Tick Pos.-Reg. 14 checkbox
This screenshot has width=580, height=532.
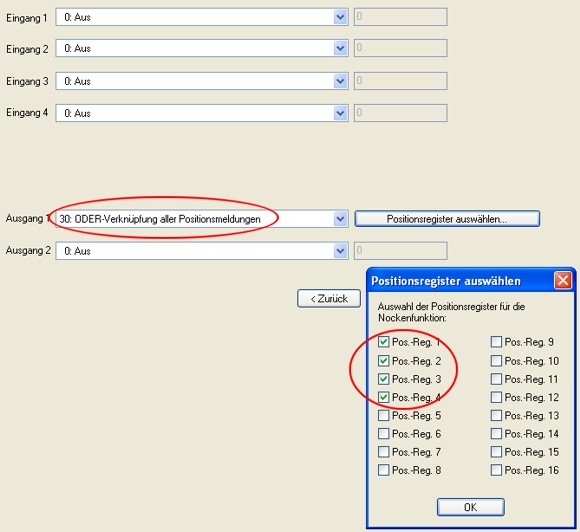496,434
